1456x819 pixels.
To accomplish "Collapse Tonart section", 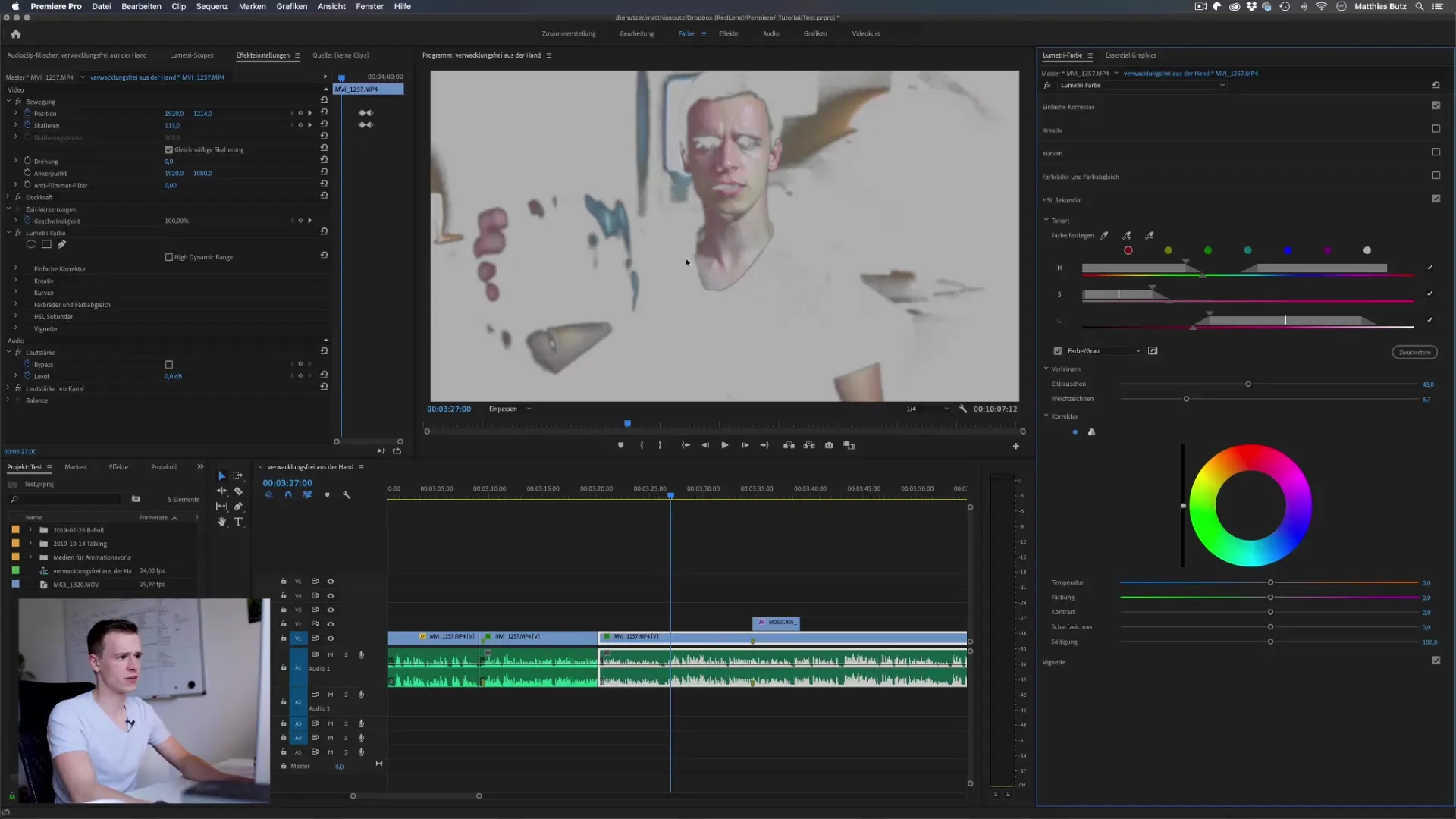I will [1046, 220].
